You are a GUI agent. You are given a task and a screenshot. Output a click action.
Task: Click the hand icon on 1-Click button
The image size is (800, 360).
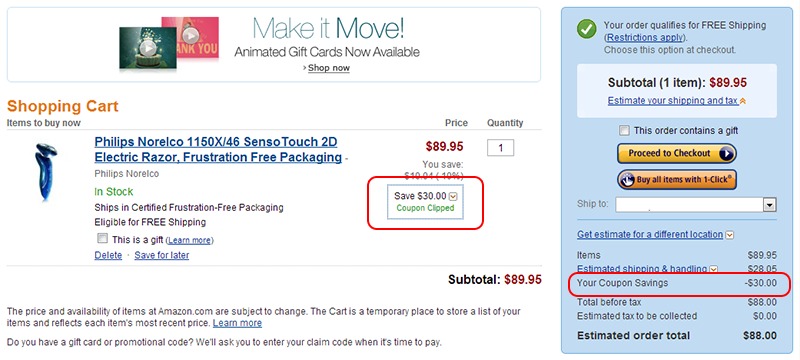628,179
